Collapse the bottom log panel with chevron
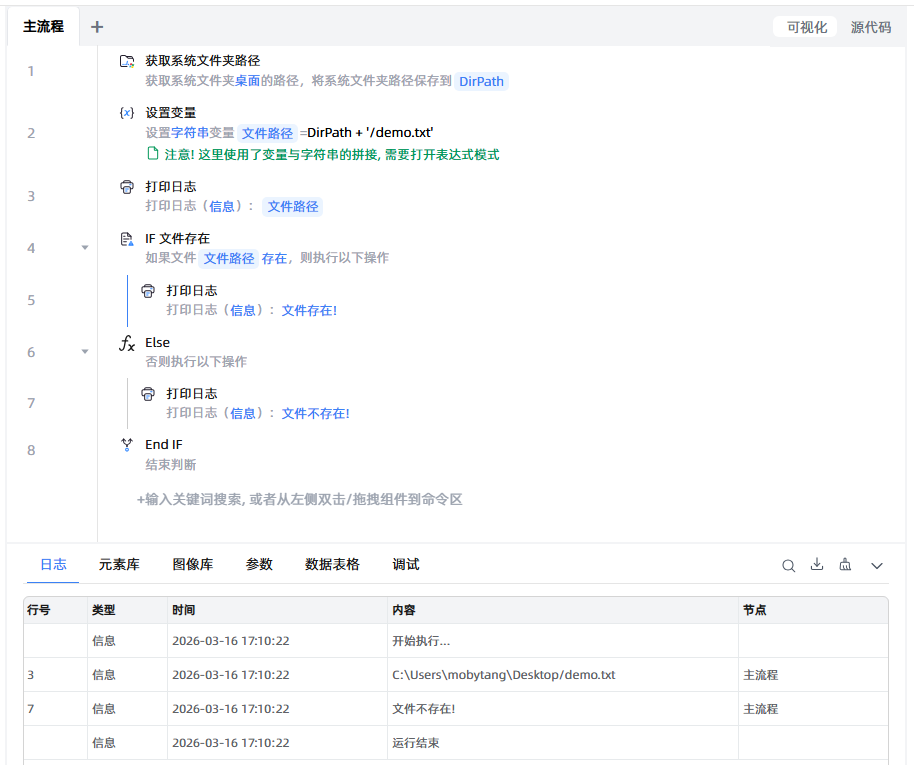The image size is (914, 765). pyautogui.click(x=877, y=566)
